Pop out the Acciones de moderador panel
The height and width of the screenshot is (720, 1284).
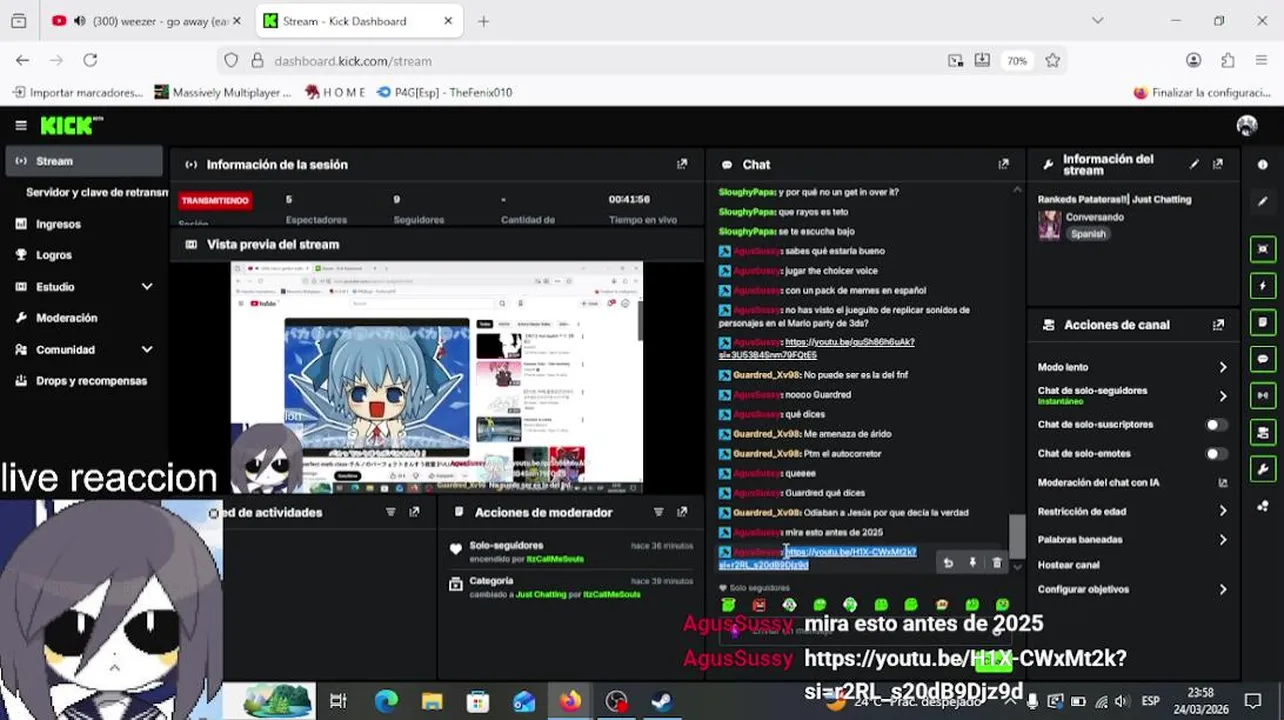coord(682,512)
